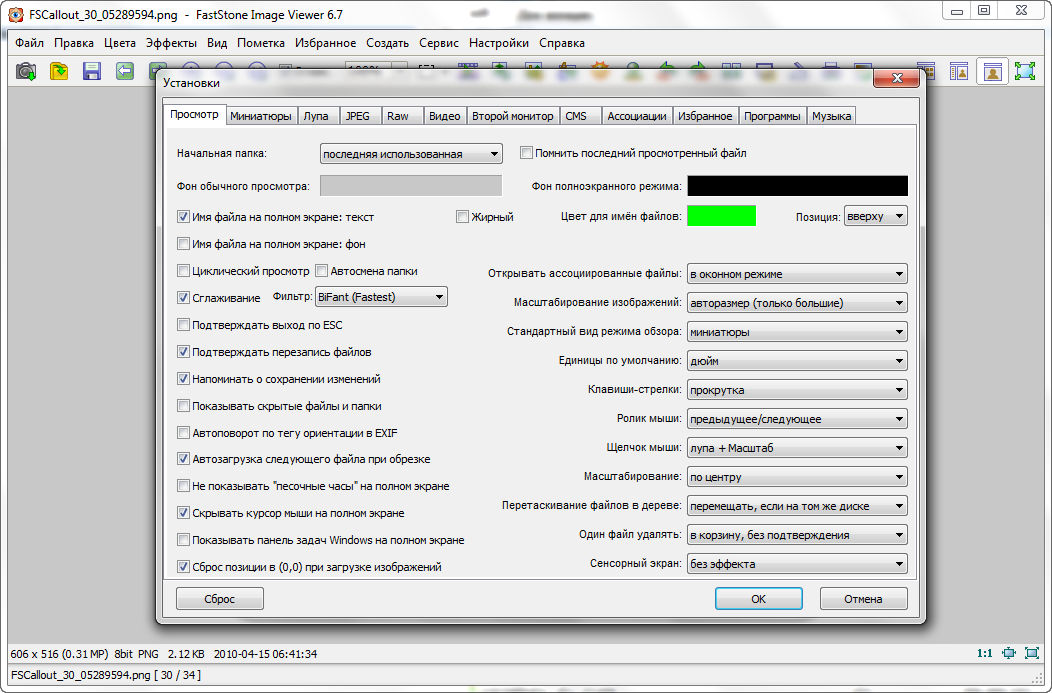
Task: Click the green file name color swatch
Action: pyautogui.click(x=721, y=216)
